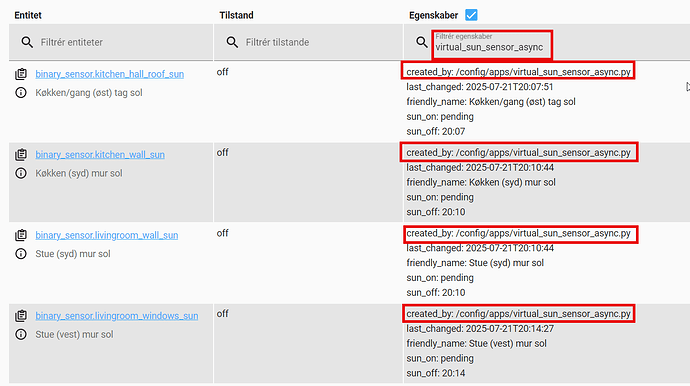Open info for Køkken/gang (øst) tag sol
The height and width of the screenshot is (386, 690).
point(21,93)
